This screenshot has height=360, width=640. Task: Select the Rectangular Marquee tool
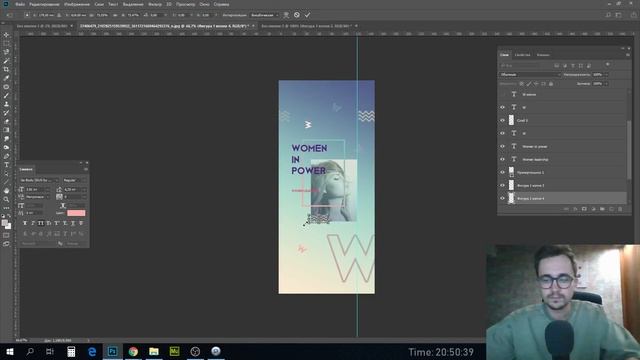[6, 44]
